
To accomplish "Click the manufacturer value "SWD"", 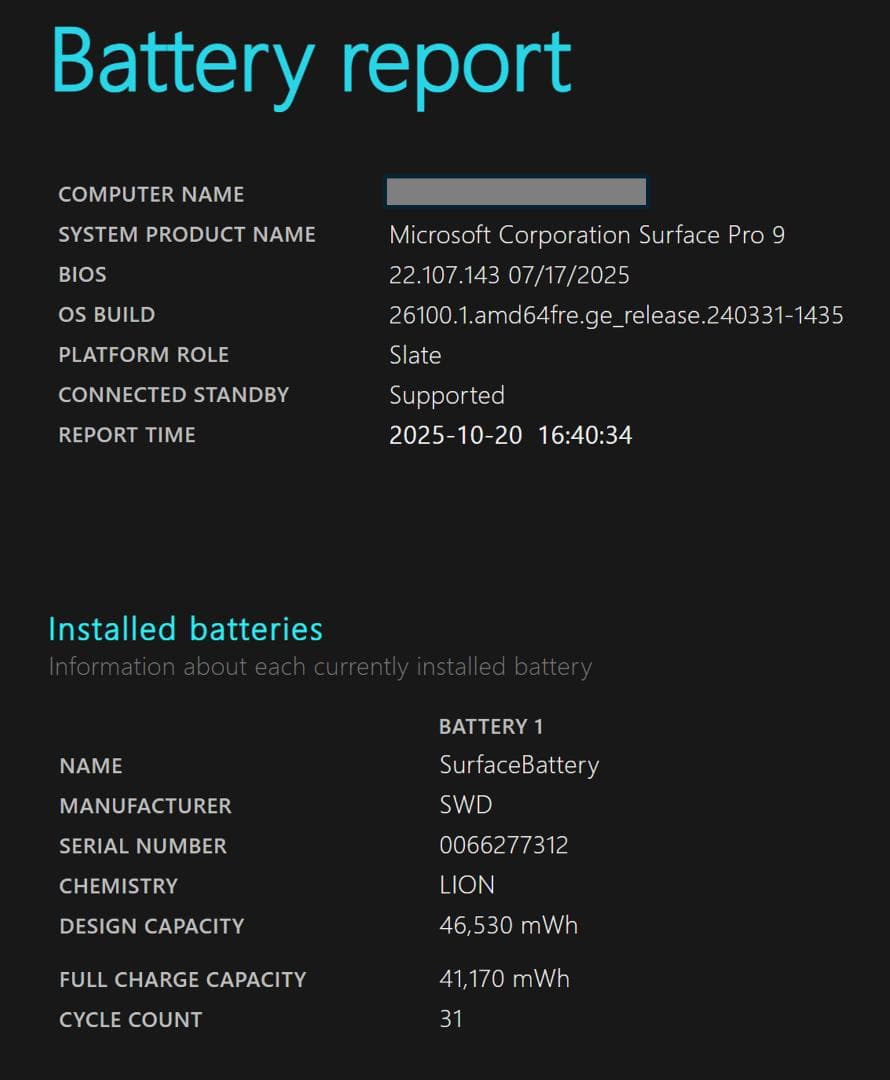I will click(466, 806).
